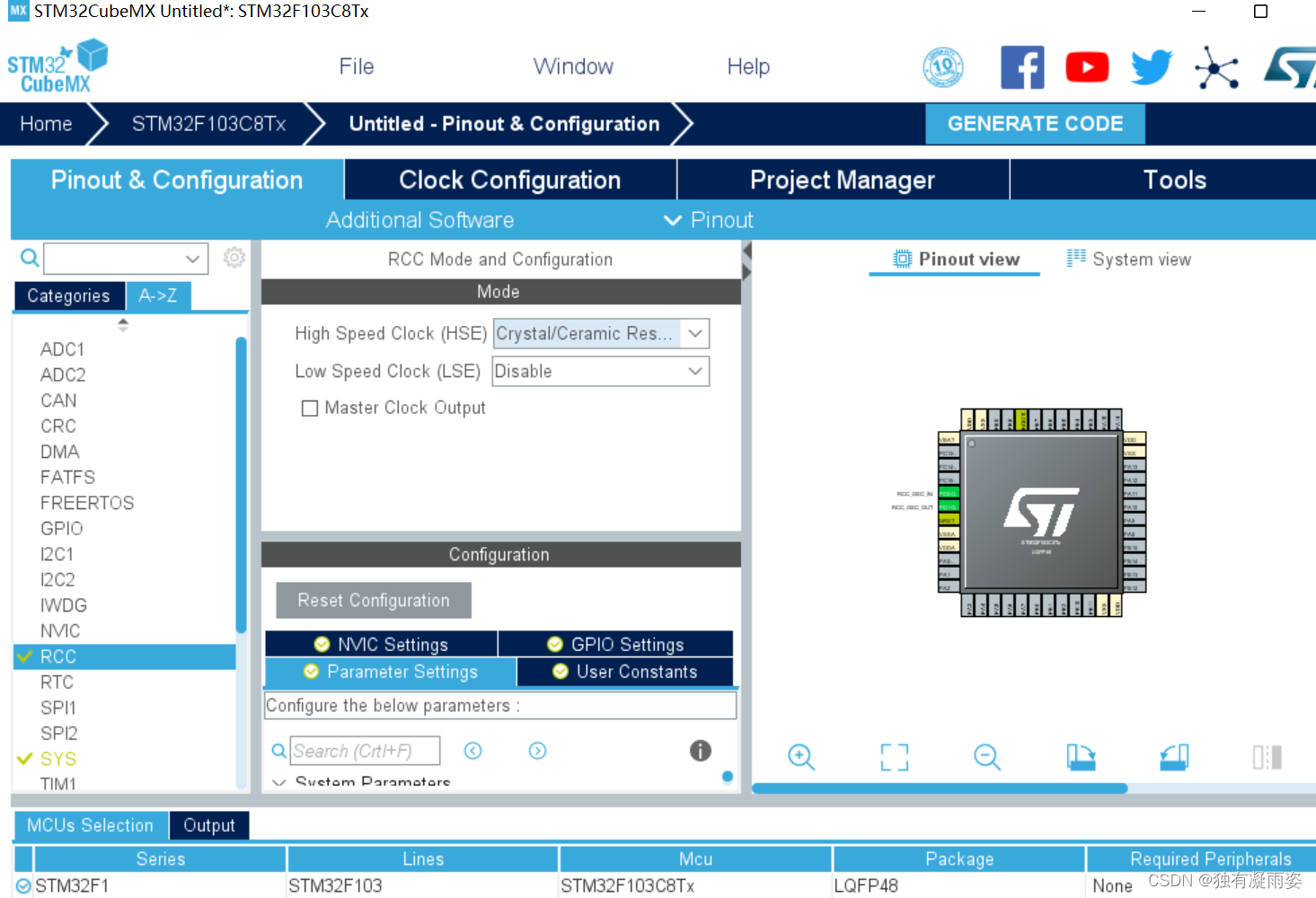Click the GENERATE CODE button
Image resolution: width=1316 pixels, height=898 pixels.
pyautogui.click(x=1035, y=124)
